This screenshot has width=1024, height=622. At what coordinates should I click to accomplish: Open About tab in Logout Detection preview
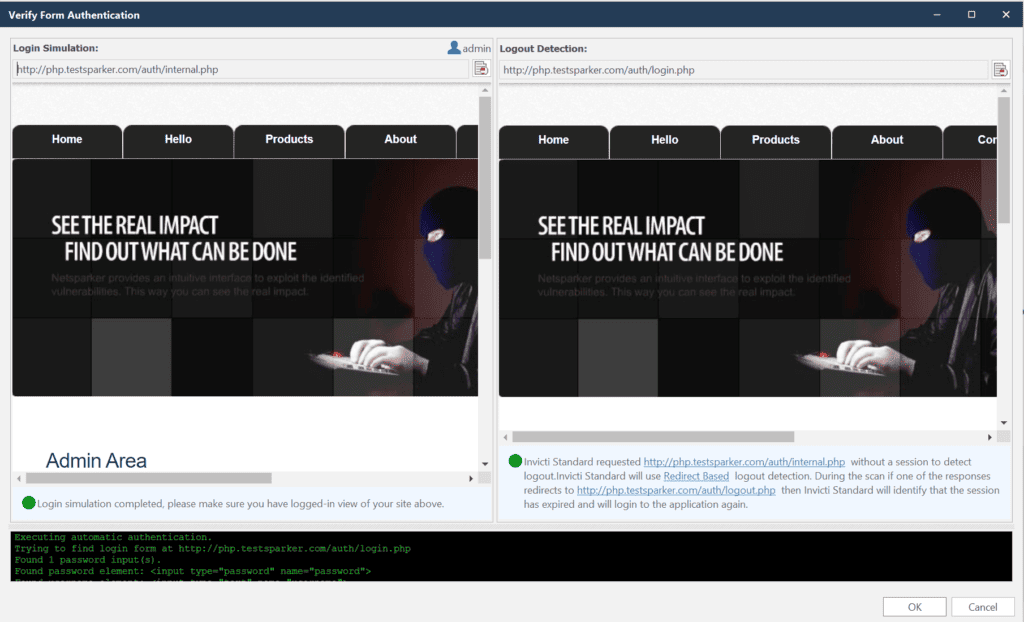[x=887, y=142]
